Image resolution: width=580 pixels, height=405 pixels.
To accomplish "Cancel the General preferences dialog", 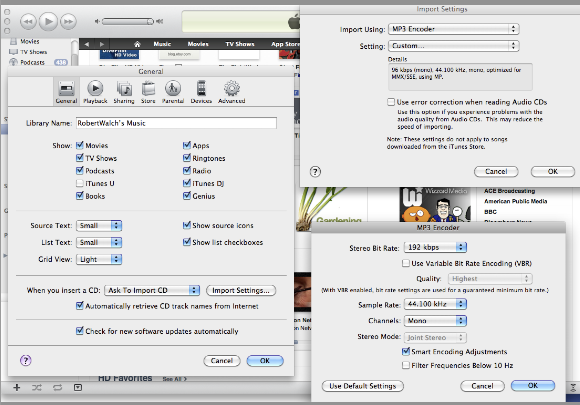I will pyautogui.click(x=222, y=361).
